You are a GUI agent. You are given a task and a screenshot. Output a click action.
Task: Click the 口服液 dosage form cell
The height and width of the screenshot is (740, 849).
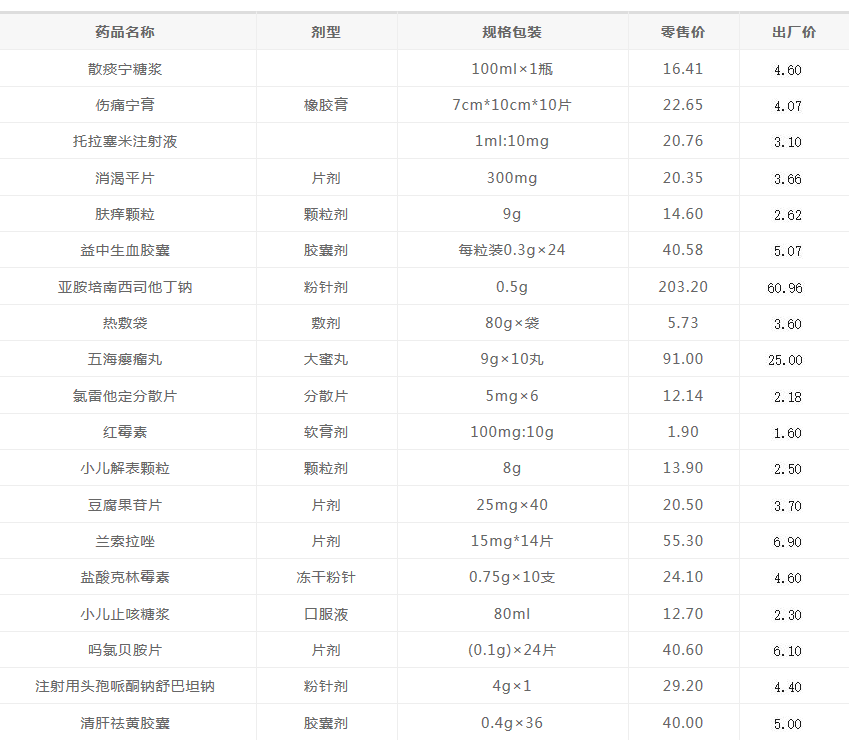point(326,614)
